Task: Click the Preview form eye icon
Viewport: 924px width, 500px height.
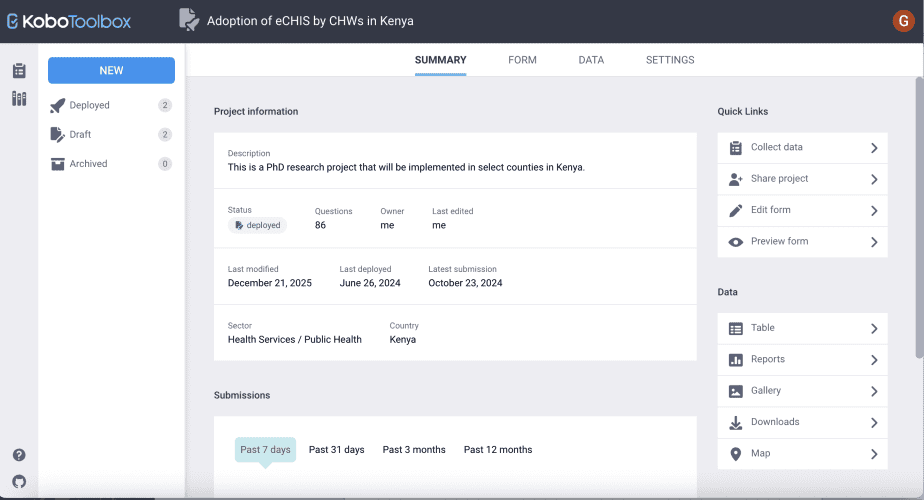Action: (736, 242)
